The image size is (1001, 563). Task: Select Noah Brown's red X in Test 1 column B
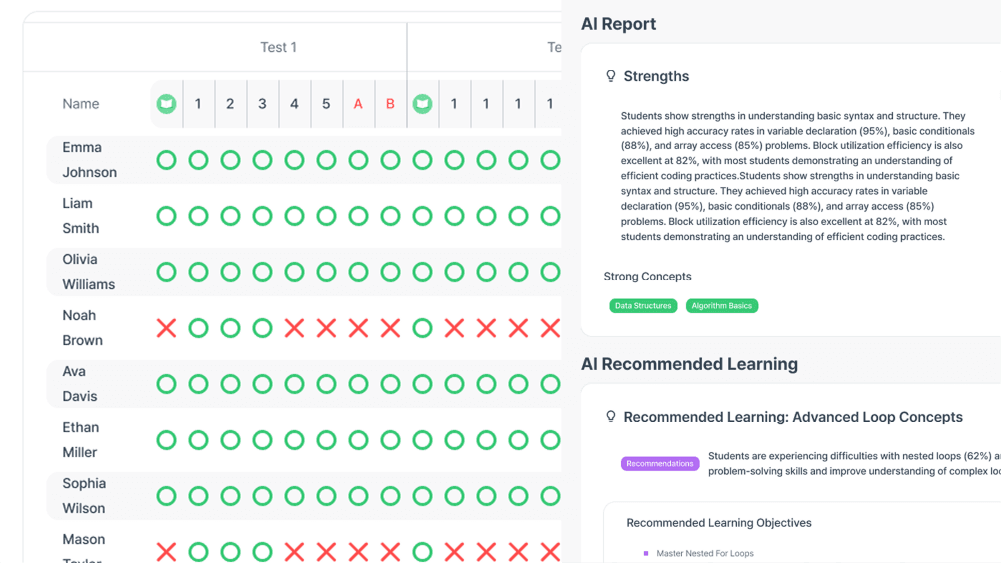pyautogui.click(x=390, y=328)
